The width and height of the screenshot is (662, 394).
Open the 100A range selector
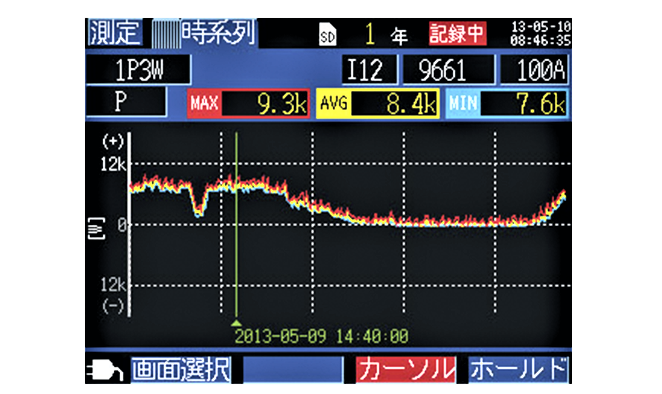pyautogui.click(x=534, y=70)
